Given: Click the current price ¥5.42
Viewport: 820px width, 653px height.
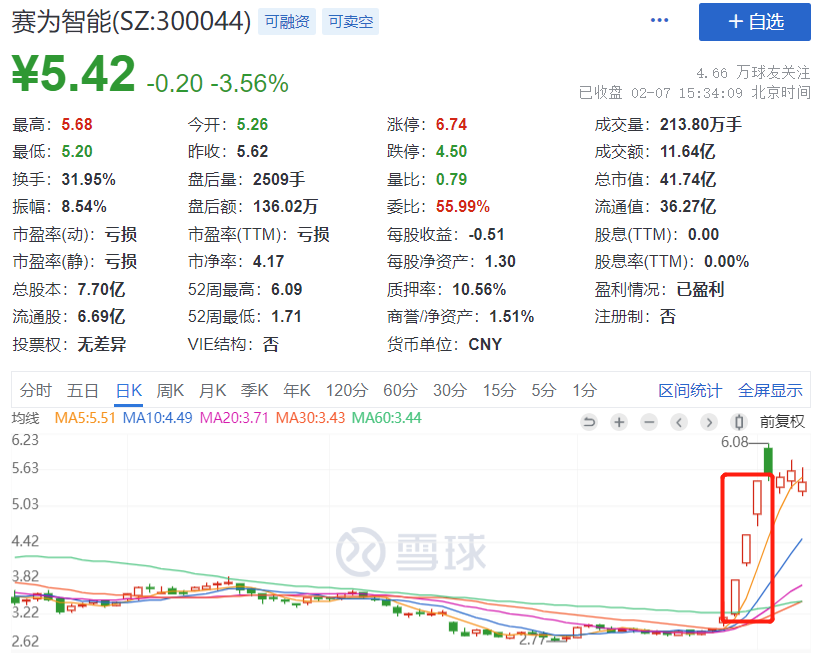Looking at the screenshot, I should point(73,74).
